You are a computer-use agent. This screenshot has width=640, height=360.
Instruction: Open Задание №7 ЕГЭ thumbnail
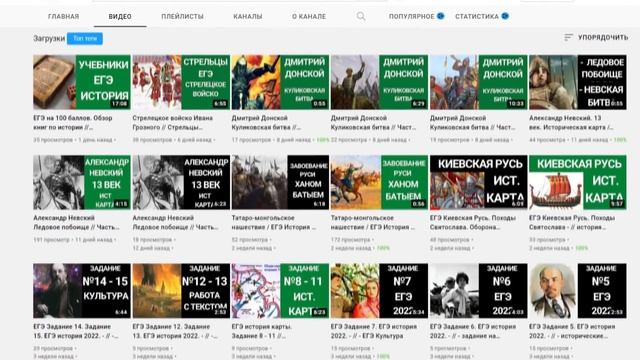pos(380,291)
